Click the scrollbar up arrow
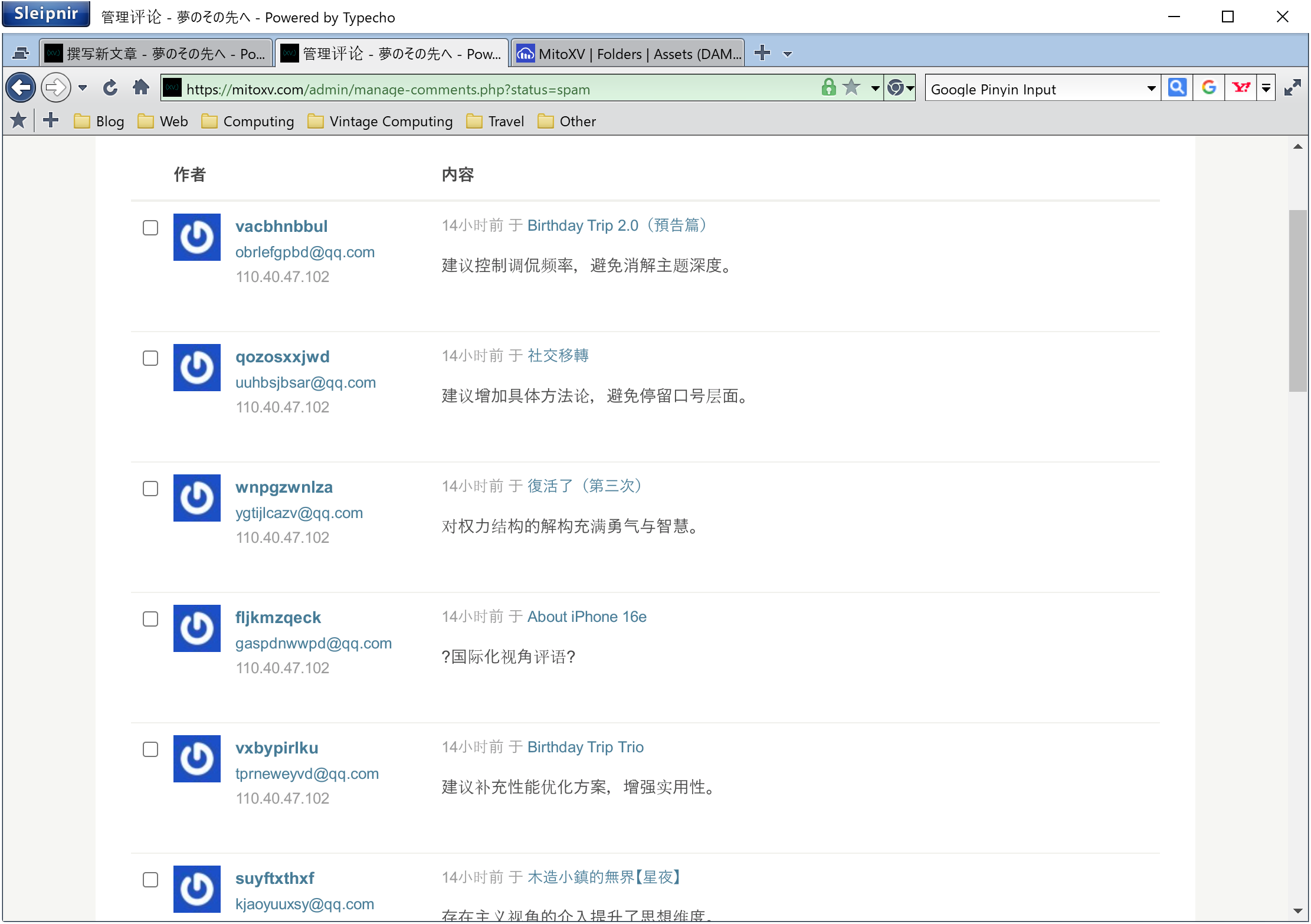 [x=1297, y=146]
